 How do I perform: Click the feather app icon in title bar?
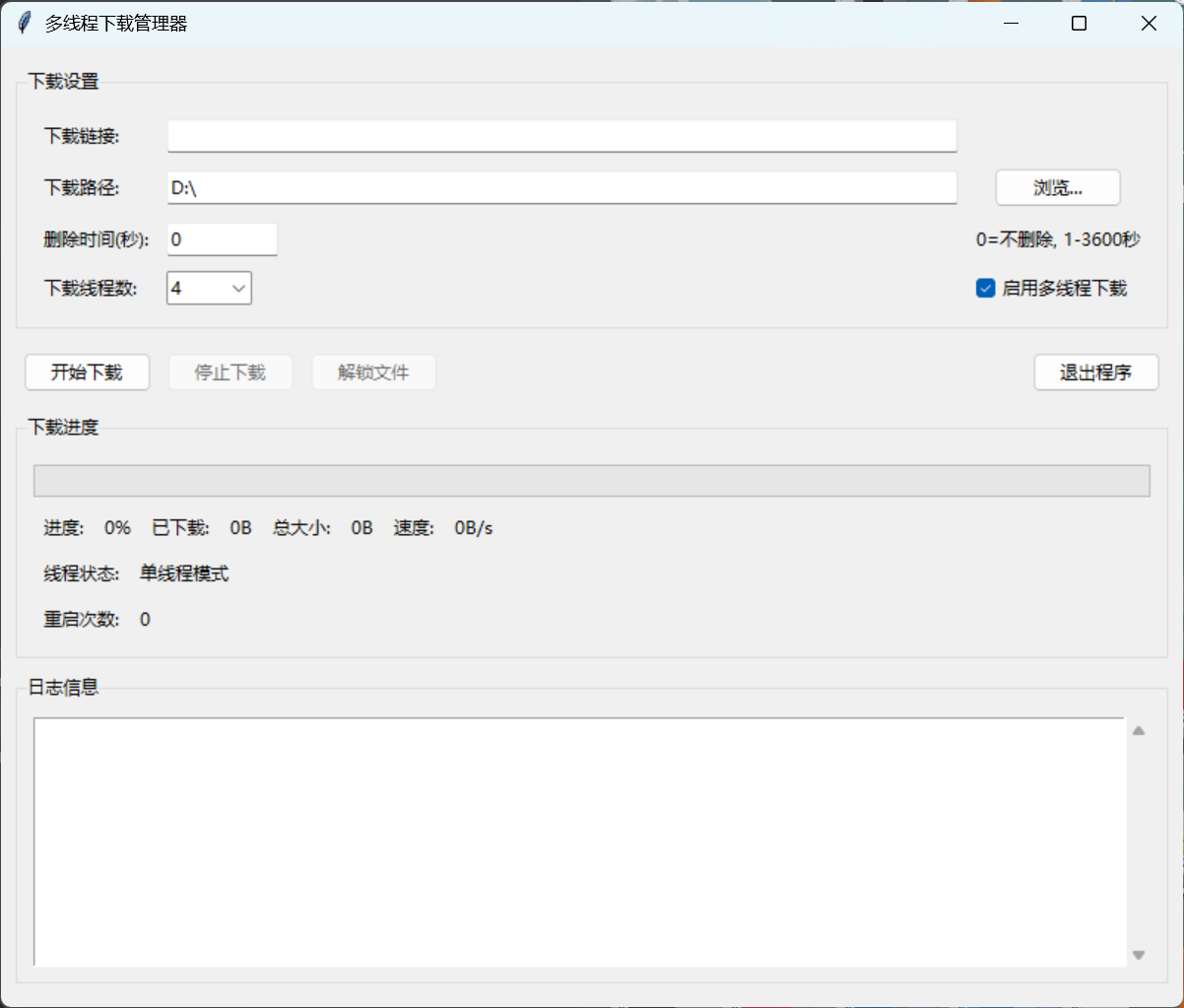(25, 24)
